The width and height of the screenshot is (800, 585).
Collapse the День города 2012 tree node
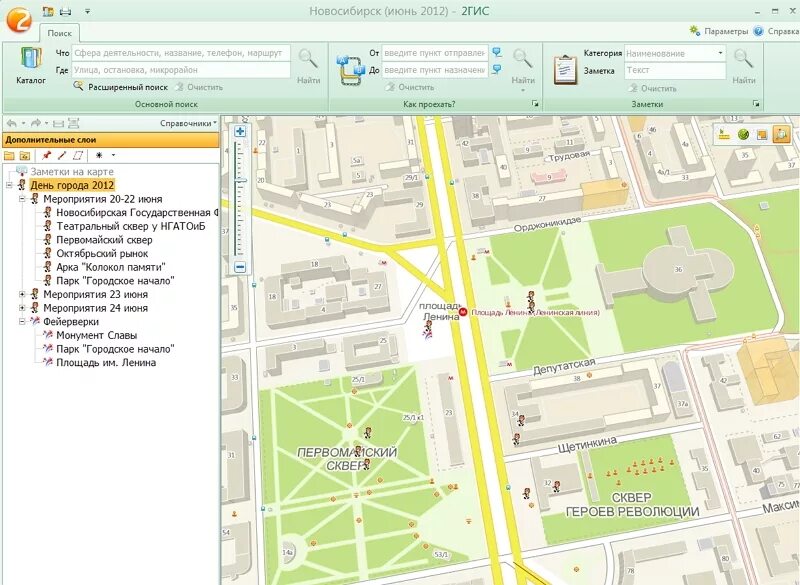[9, 186]
